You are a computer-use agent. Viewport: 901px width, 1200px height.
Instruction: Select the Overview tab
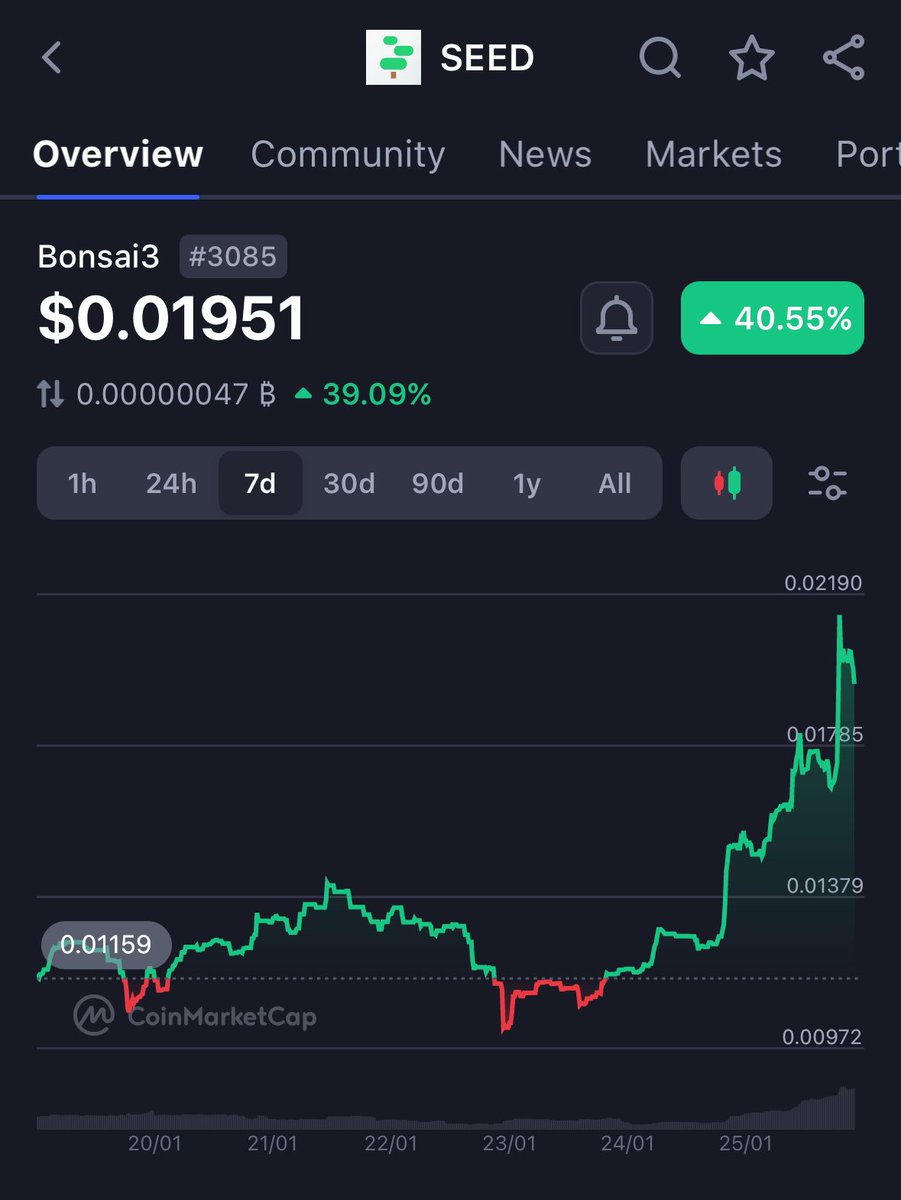[x=118, y=154]
